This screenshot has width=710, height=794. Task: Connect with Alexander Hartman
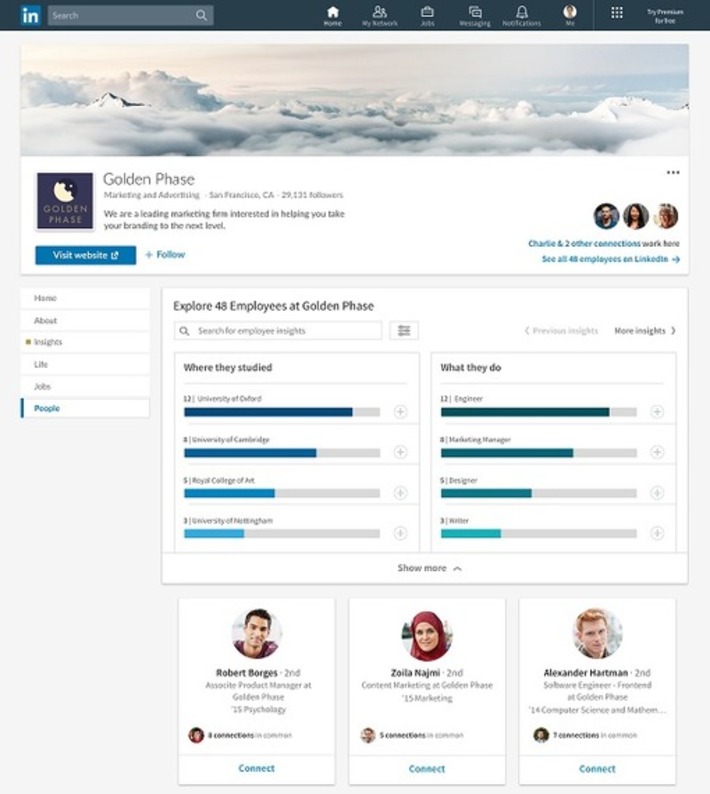(597, 769)
